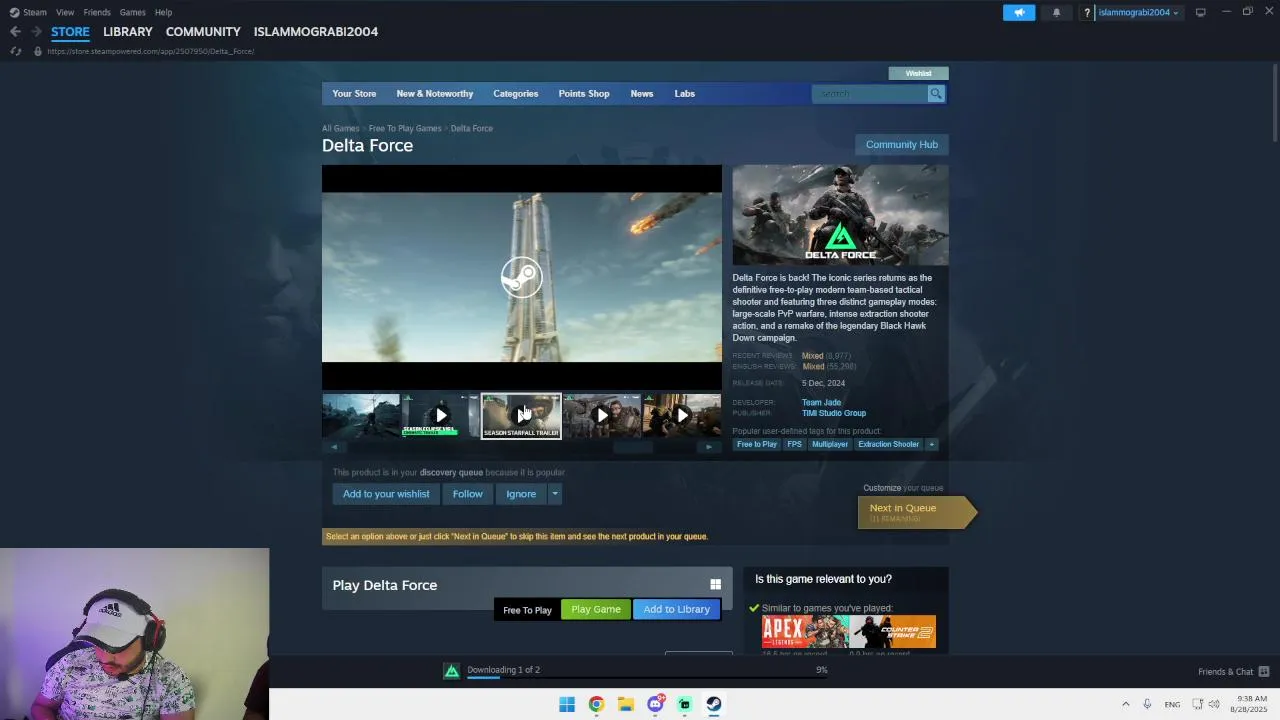The width and height of the screenshot is (1280, 720).
Task: Open Google Chrome from taskbar
Action: [x=596, y=704]
